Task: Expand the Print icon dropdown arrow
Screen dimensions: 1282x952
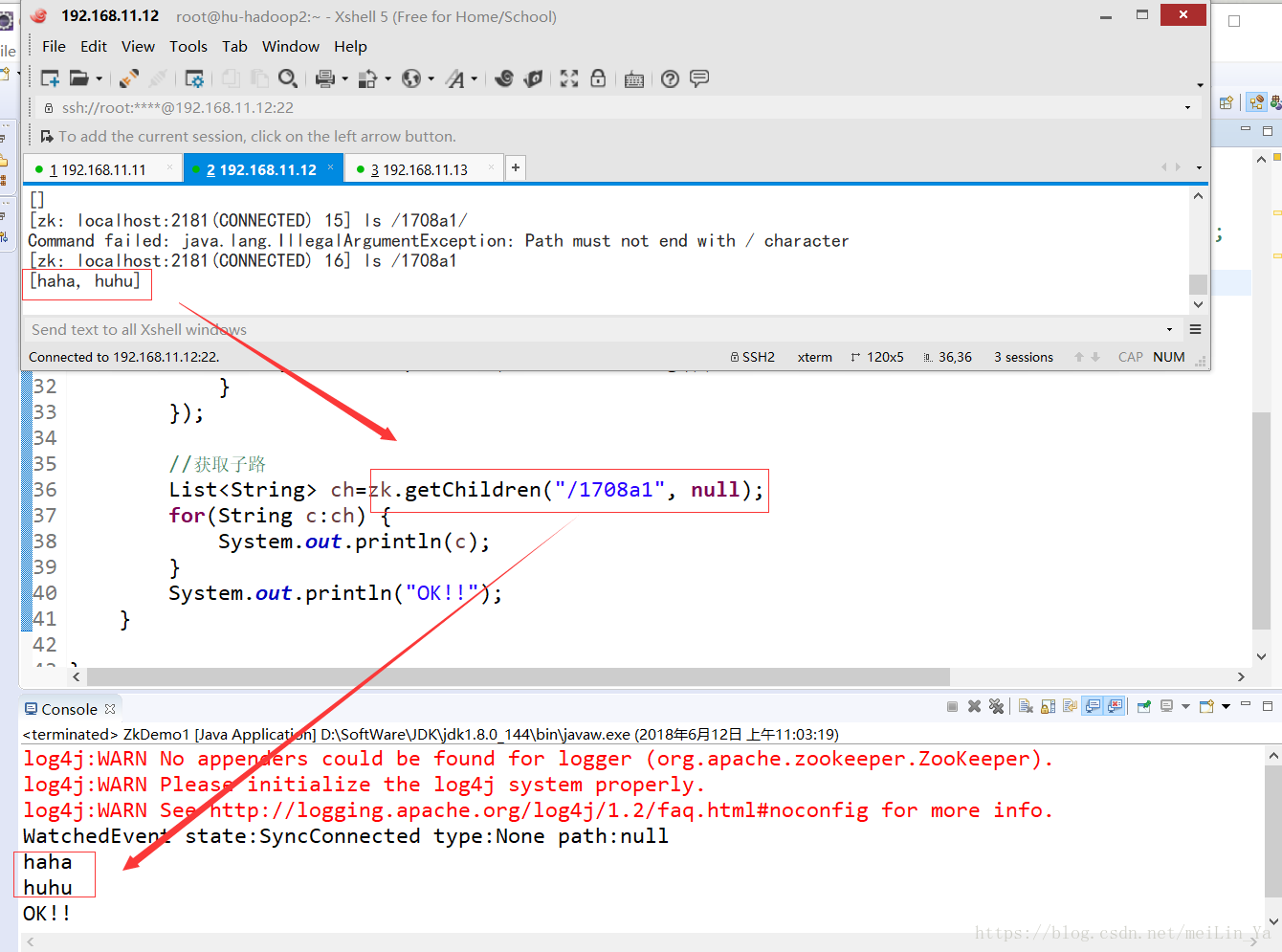Action: pyautogui.click(x=344, y=79)
